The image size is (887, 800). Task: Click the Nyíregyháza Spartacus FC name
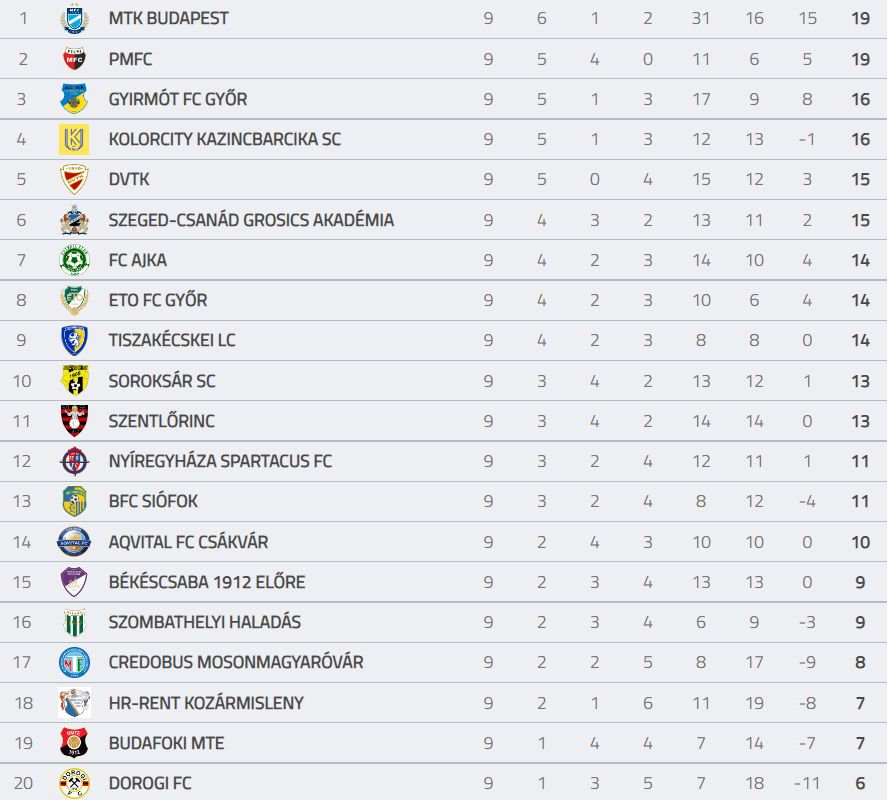pyautogui.click(x=220, y=461)
